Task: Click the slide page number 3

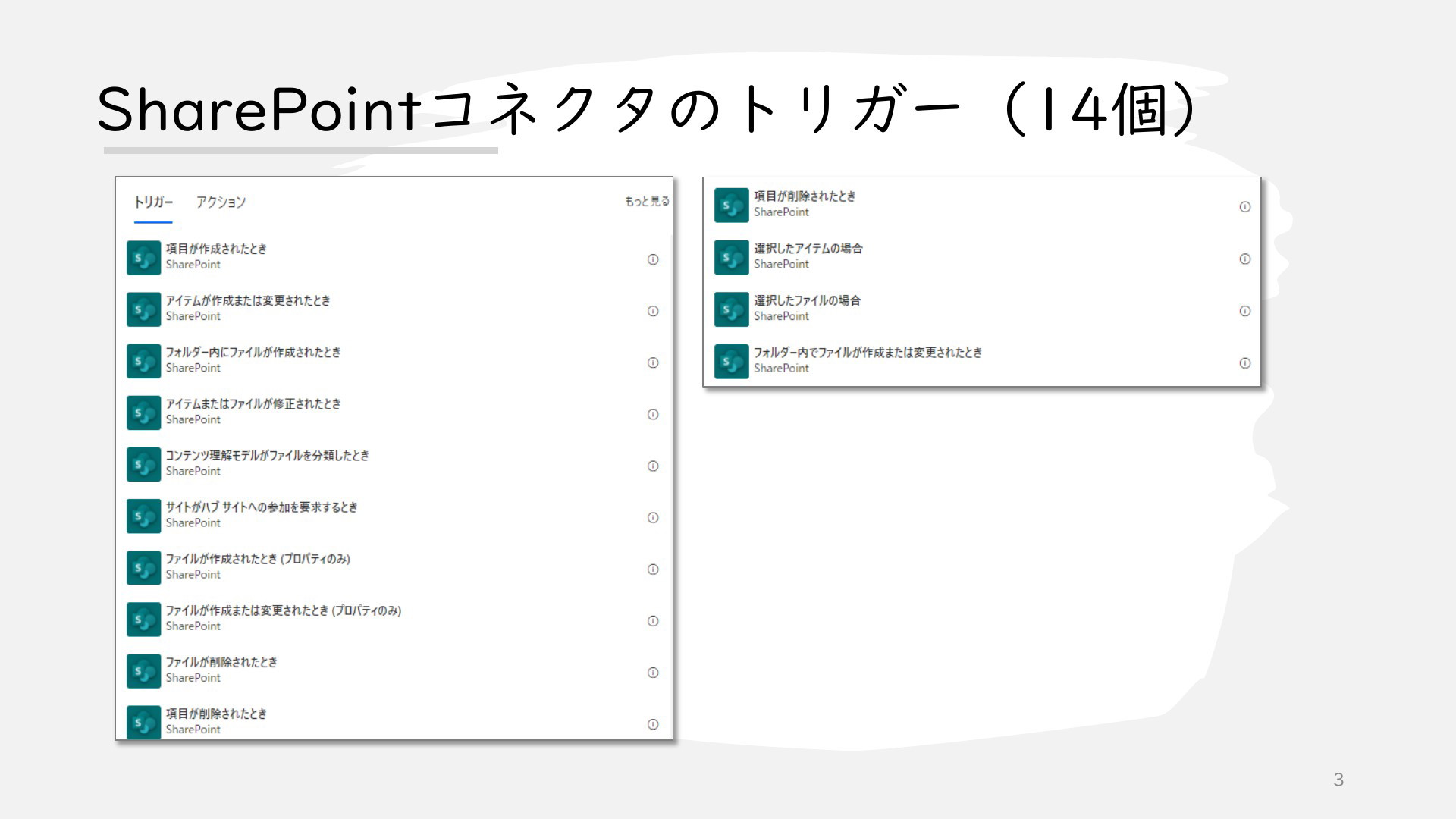Action: [1338, 780]
